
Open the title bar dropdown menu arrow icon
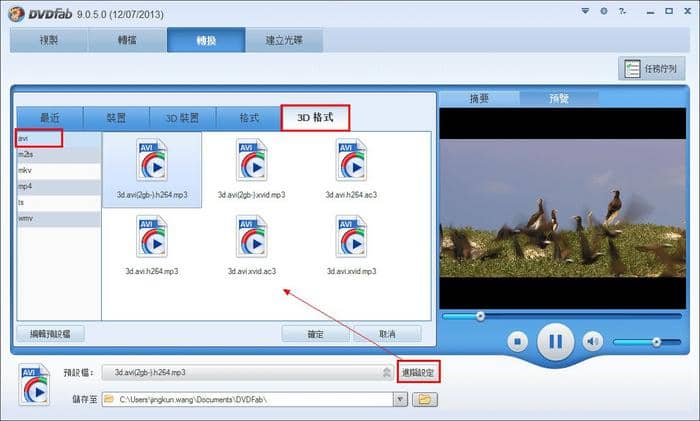[x=585, y=11]
